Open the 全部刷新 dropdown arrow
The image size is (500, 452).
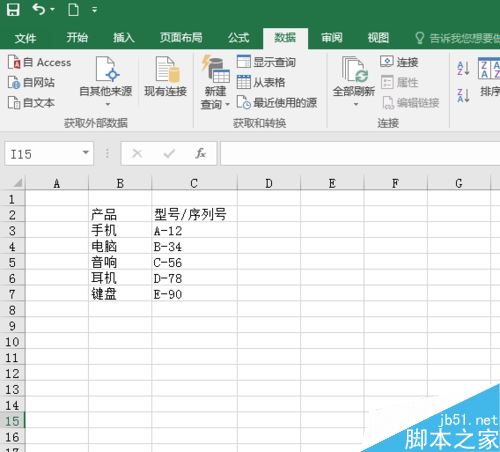[356, 104]
